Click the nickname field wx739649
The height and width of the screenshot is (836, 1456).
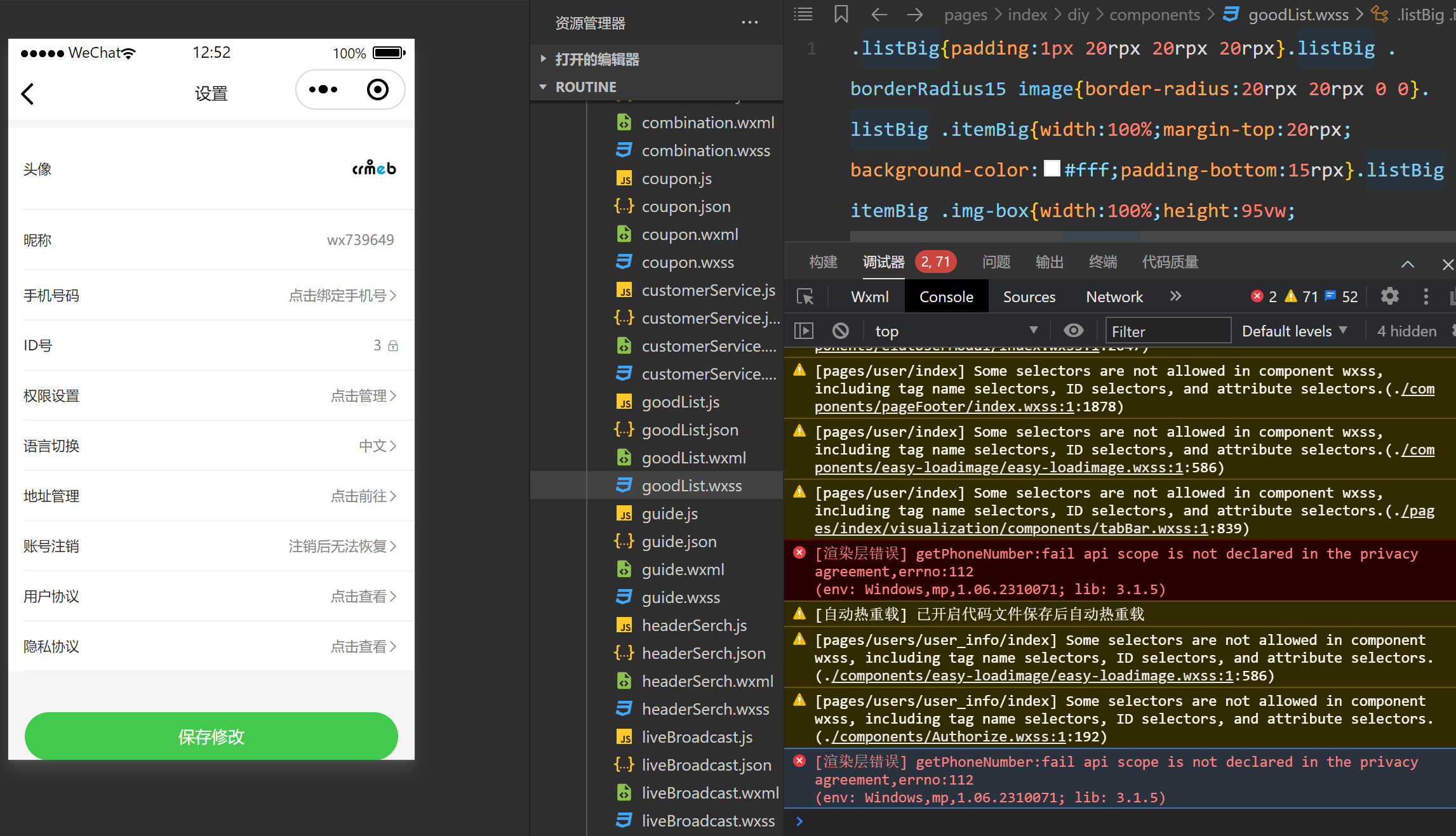pyautogui.click(x=360, y=240)
